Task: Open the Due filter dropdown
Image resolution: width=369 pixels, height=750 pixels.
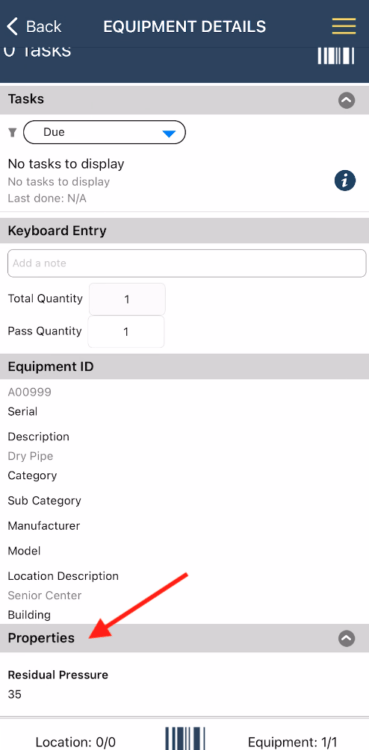Action: click(x=104, y=132)
